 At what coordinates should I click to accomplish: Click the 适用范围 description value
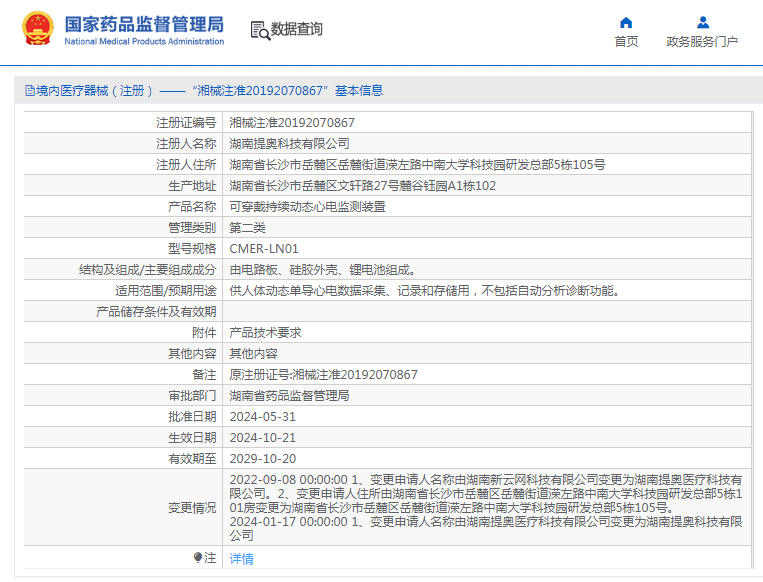(x=424, y=291)
